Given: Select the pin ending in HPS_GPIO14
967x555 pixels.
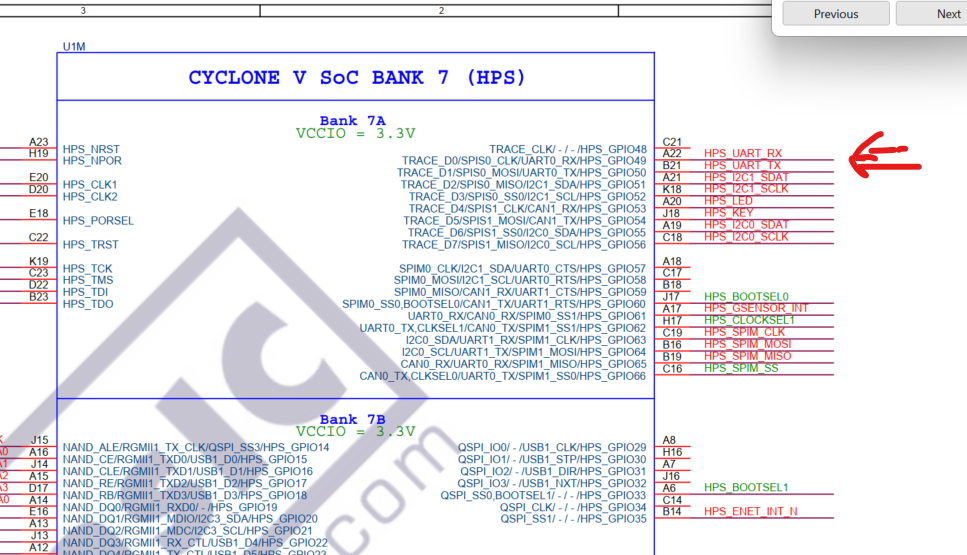Looking at the screenshot, I should coord(195,448).
